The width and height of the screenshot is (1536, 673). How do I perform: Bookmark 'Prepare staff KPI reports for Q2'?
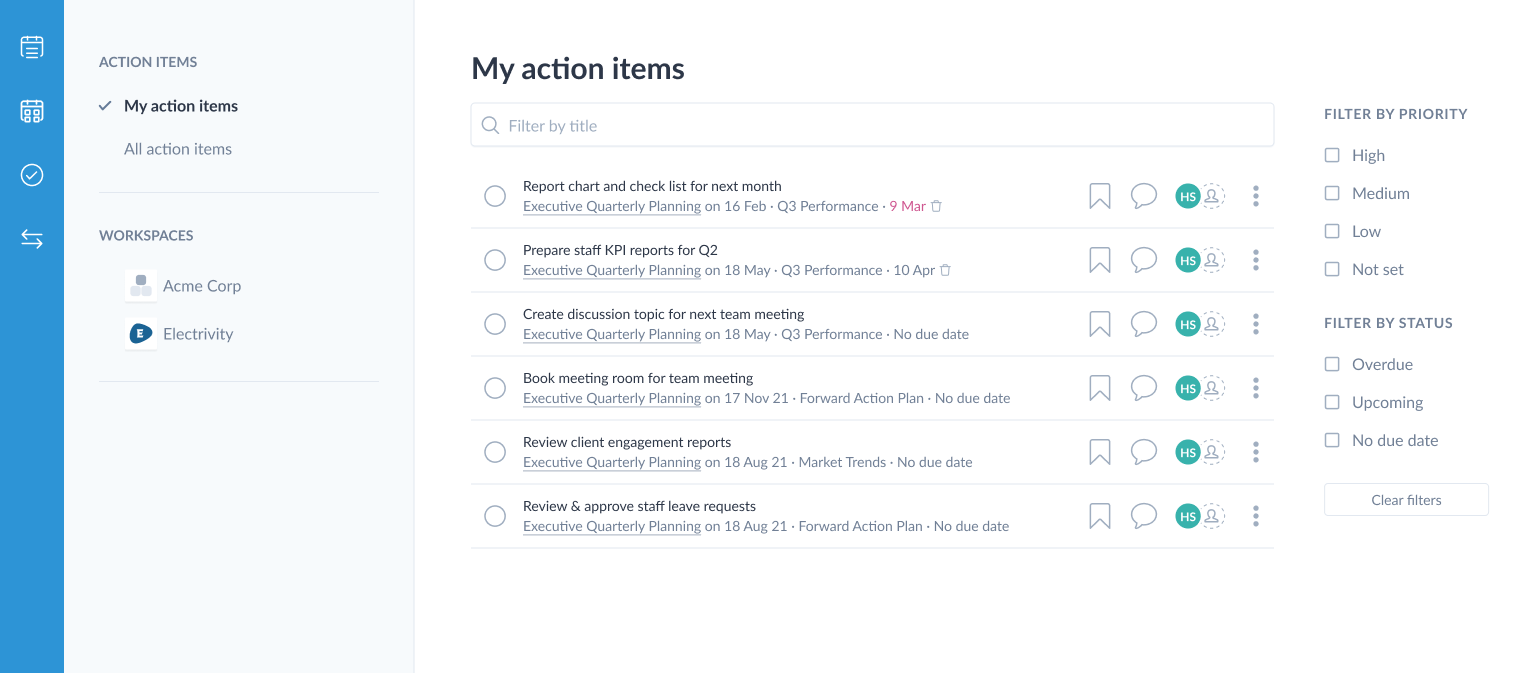(1100, 260)
